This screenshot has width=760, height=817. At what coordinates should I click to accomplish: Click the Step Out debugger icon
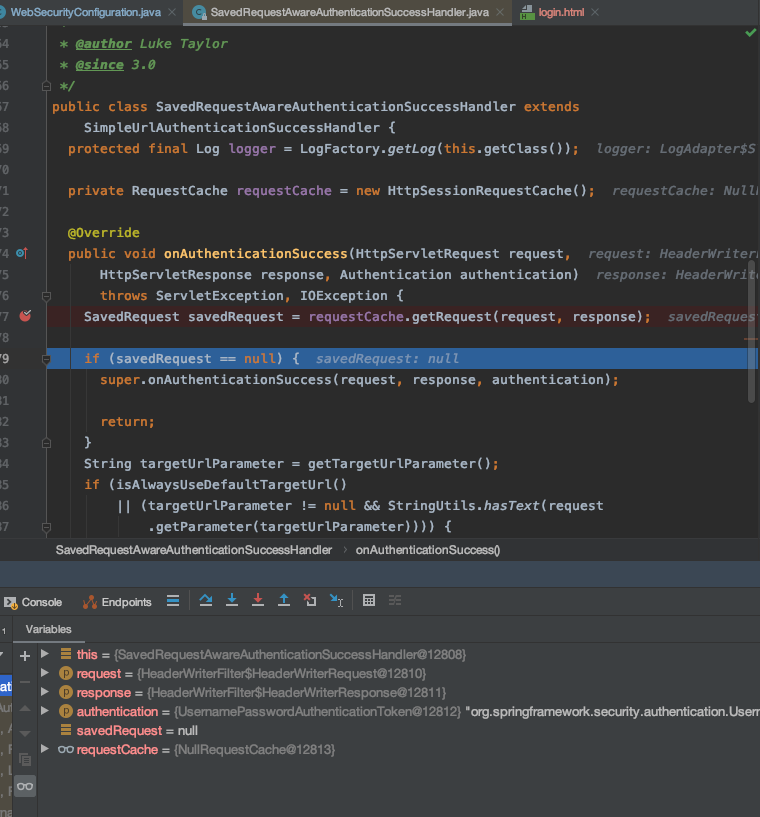[284, 601]
